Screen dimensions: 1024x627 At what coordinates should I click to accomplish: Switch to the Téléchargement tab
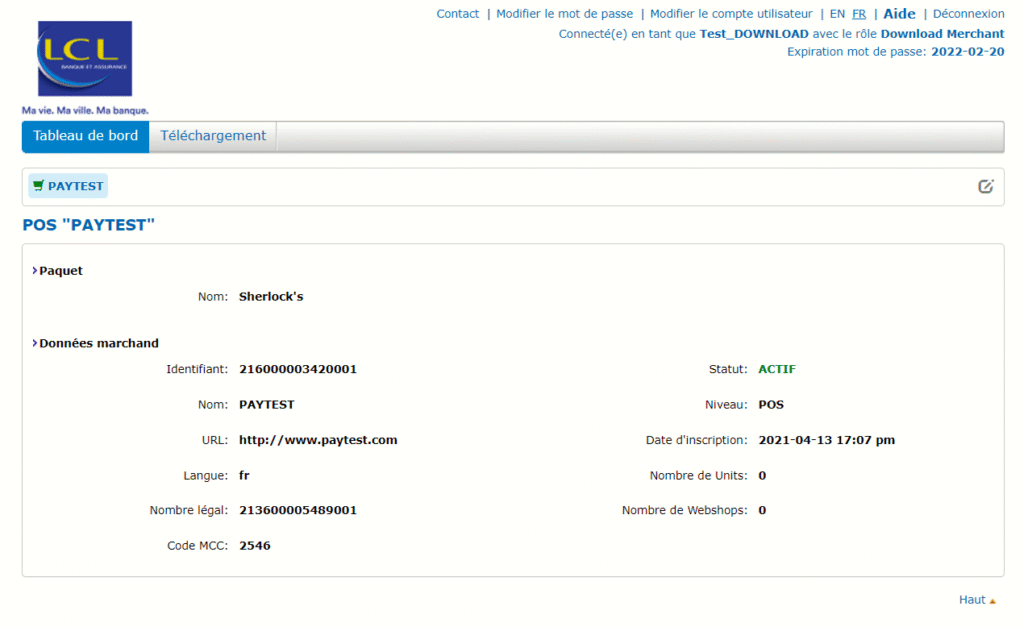pyautogui.click(x=212, y=136)
